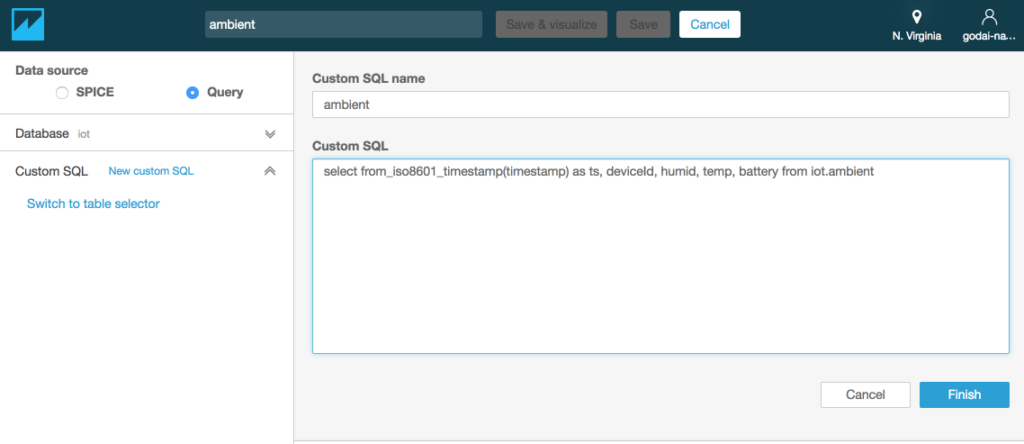Collapse the Custom SQL section
This screenshot has height=444, width=1024.
click(x=270, y=171)
